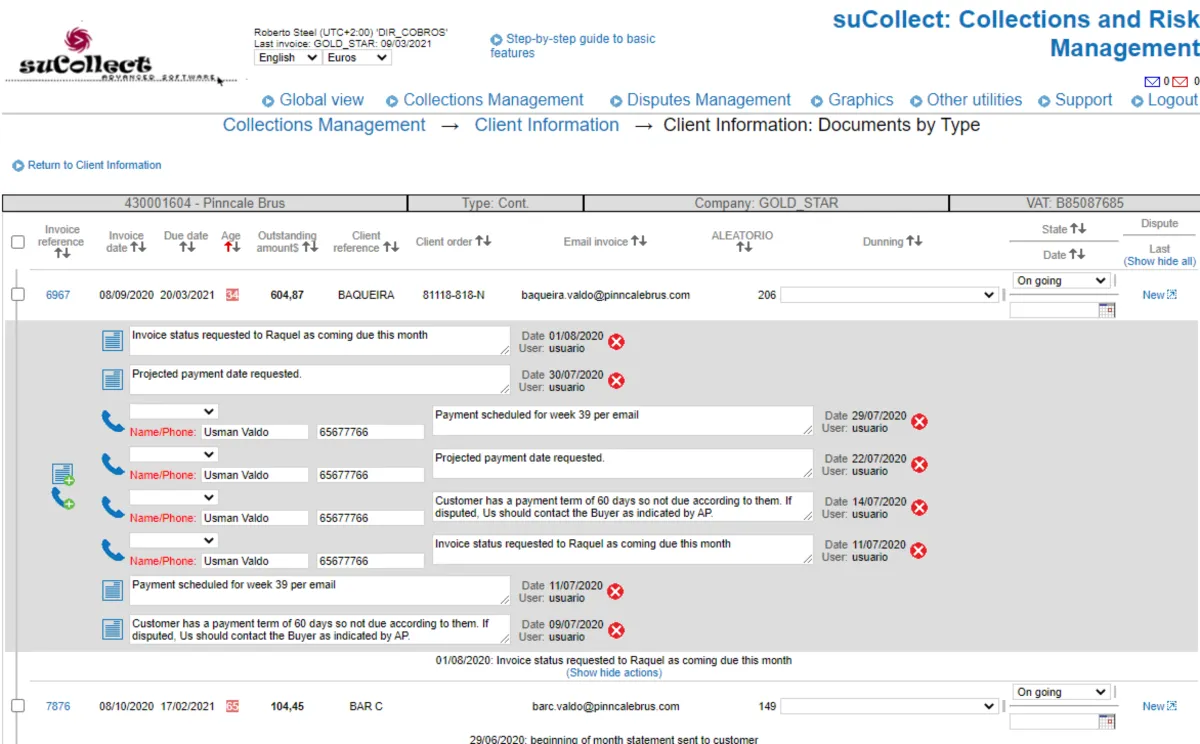Create New dispute for invoice 6967
This screenshot has height=744, width=1200.
coord(1160,295)
